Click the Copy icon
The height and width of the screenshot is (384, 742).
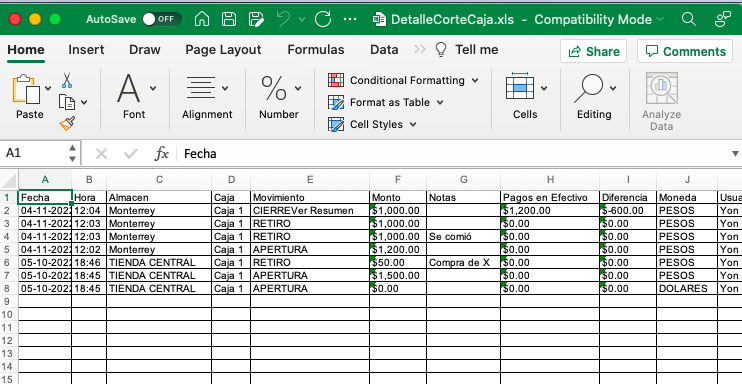pyautogui.click(x=67, y=102)
